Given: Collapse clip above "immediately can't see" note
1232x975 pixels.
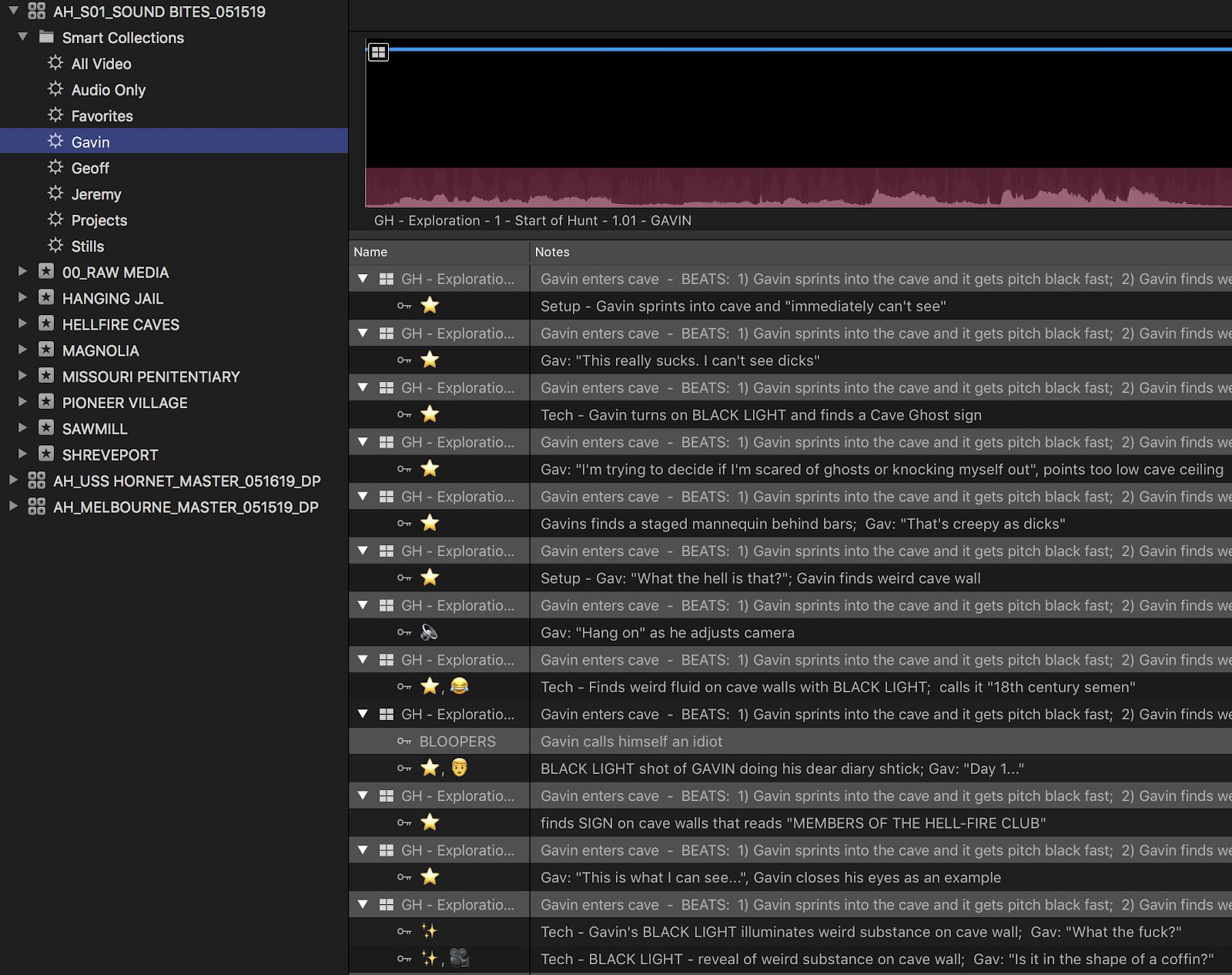Looking at the screenshot, I should pos(363,279).
